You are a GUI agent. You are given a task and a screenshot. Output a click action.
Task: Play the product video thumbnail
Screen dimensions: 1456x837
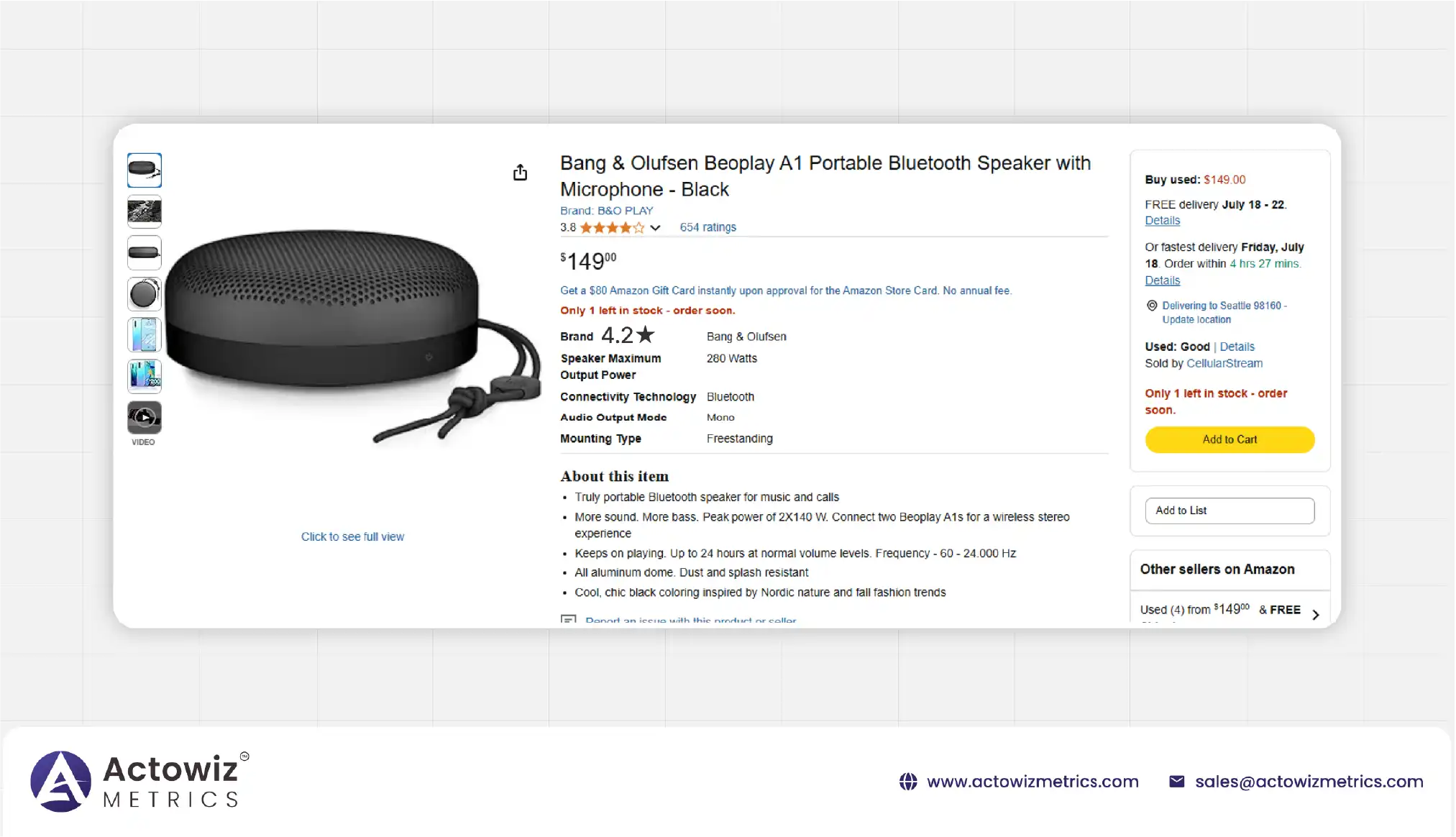[145, 418]
